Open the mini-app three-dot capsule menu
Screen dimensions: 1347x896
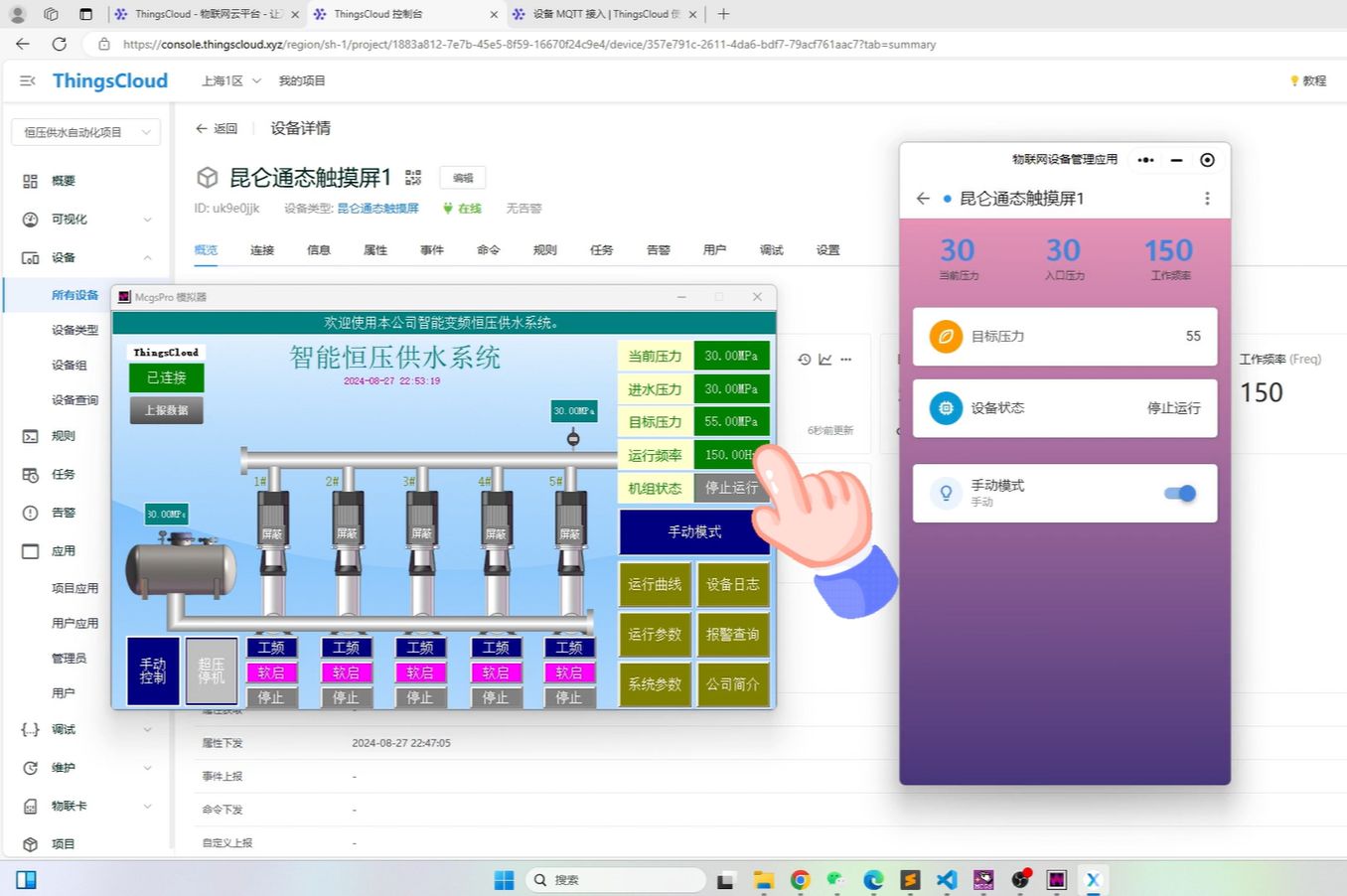[x=1145, y=160]
